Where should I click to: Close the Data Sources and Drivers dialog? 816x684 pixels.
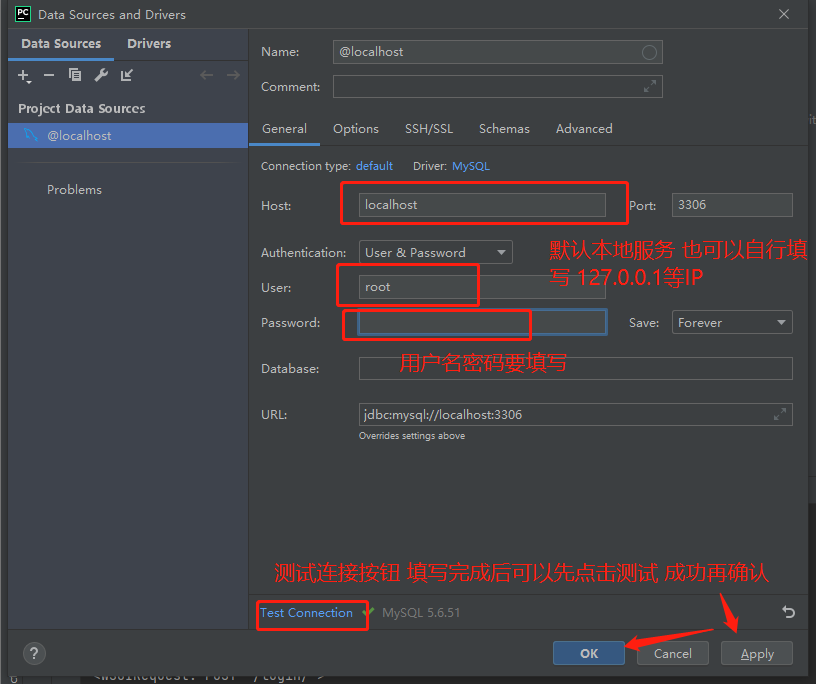pos(784,14)
